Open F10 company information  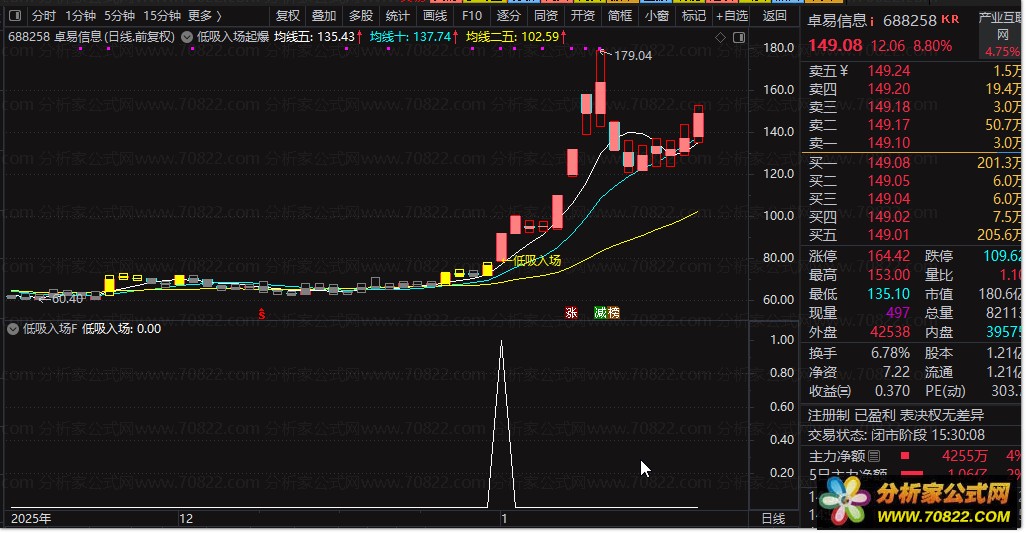click(x=472, y=16)
